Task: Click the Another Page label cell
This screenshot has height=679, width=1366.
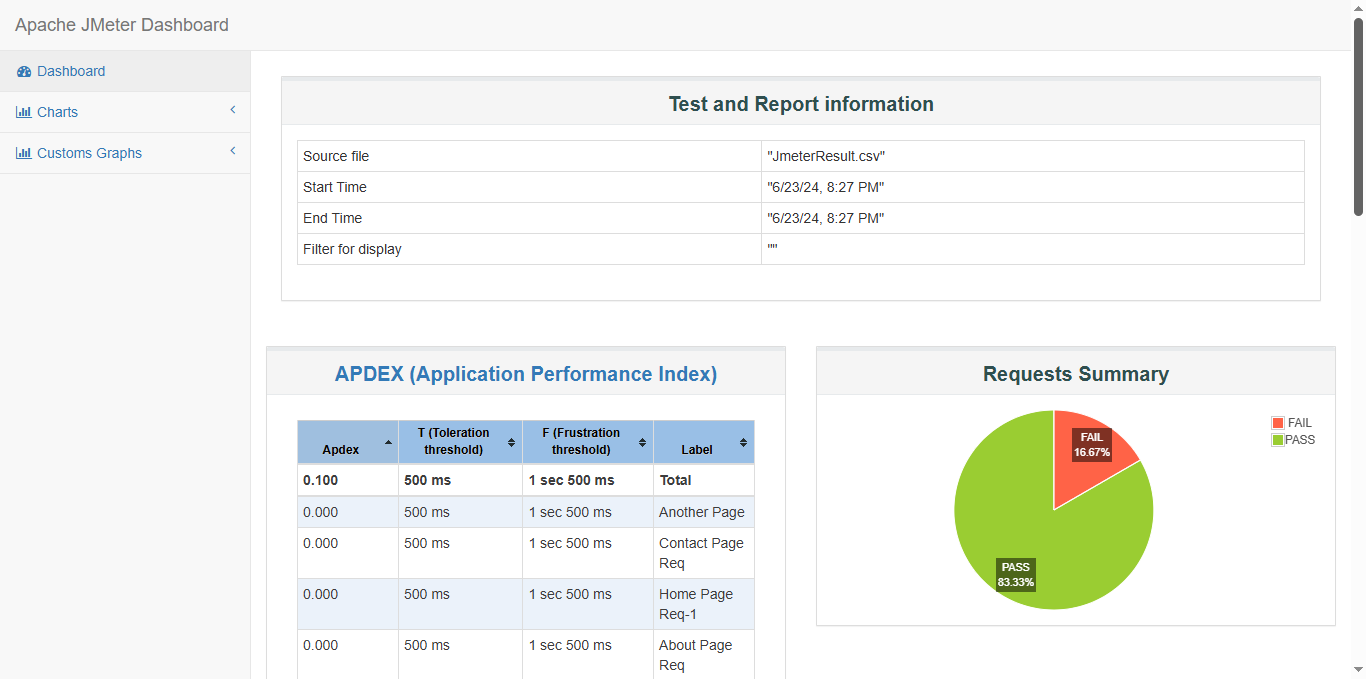Action: pyautogui.click(x=704, y=512)
